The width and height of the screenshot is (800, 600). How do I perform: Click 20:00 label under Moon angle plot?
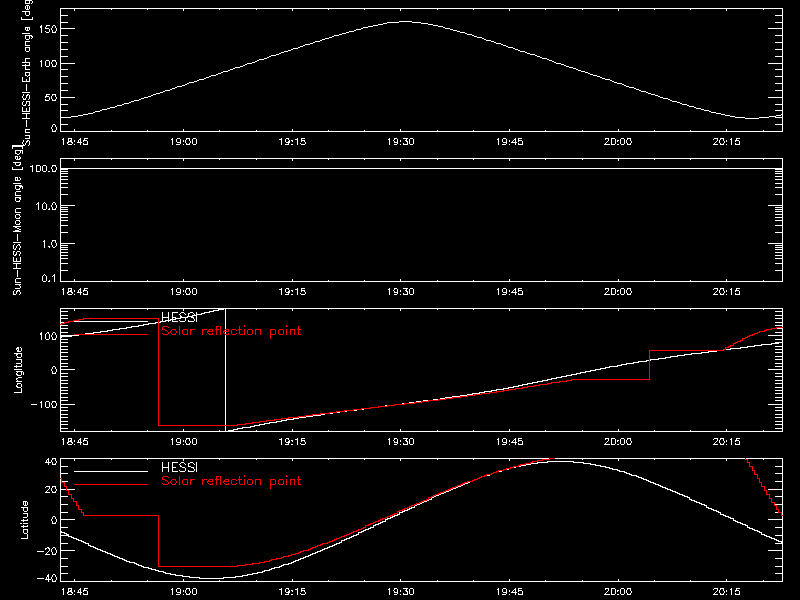tap(618, 292)
